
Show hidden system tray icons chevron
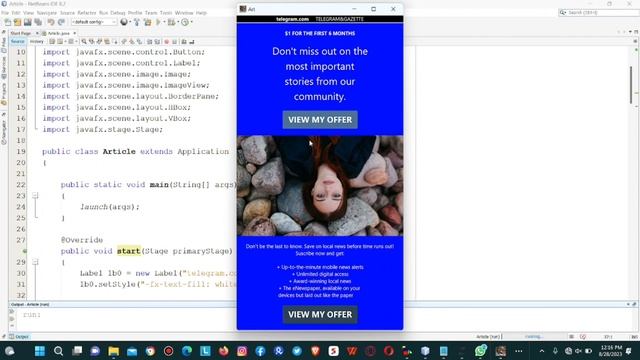542,351
